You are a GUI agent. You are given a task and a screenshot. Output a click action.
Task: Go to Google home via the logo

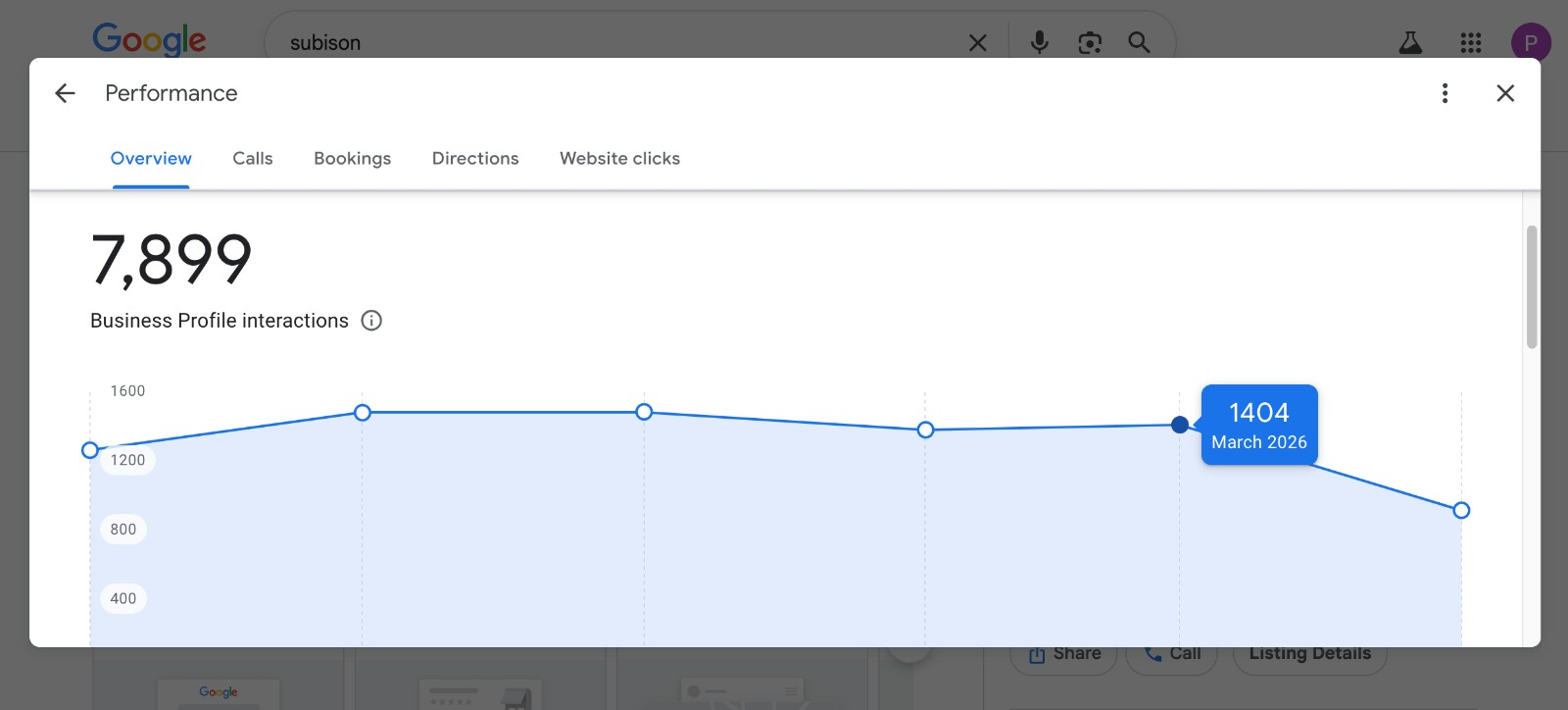click(x=149, y=39)
